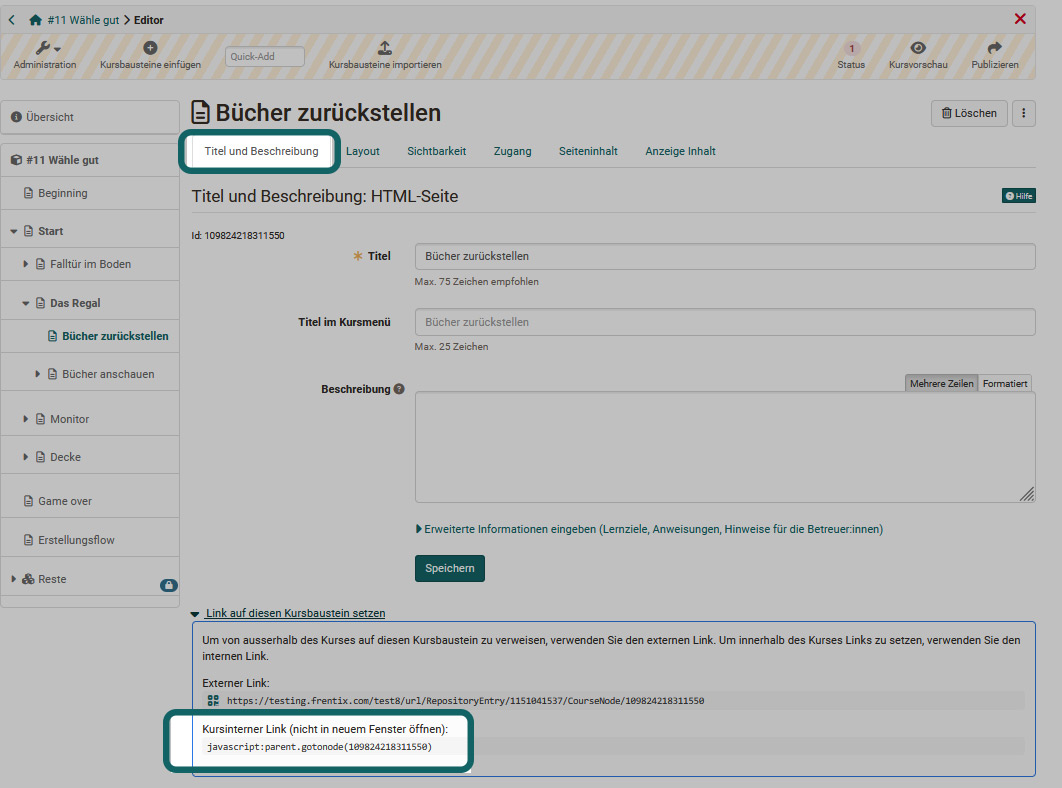The image size is (1062, 788).
Task: Click the Publizieren publish icon
Action: [994, 49]
